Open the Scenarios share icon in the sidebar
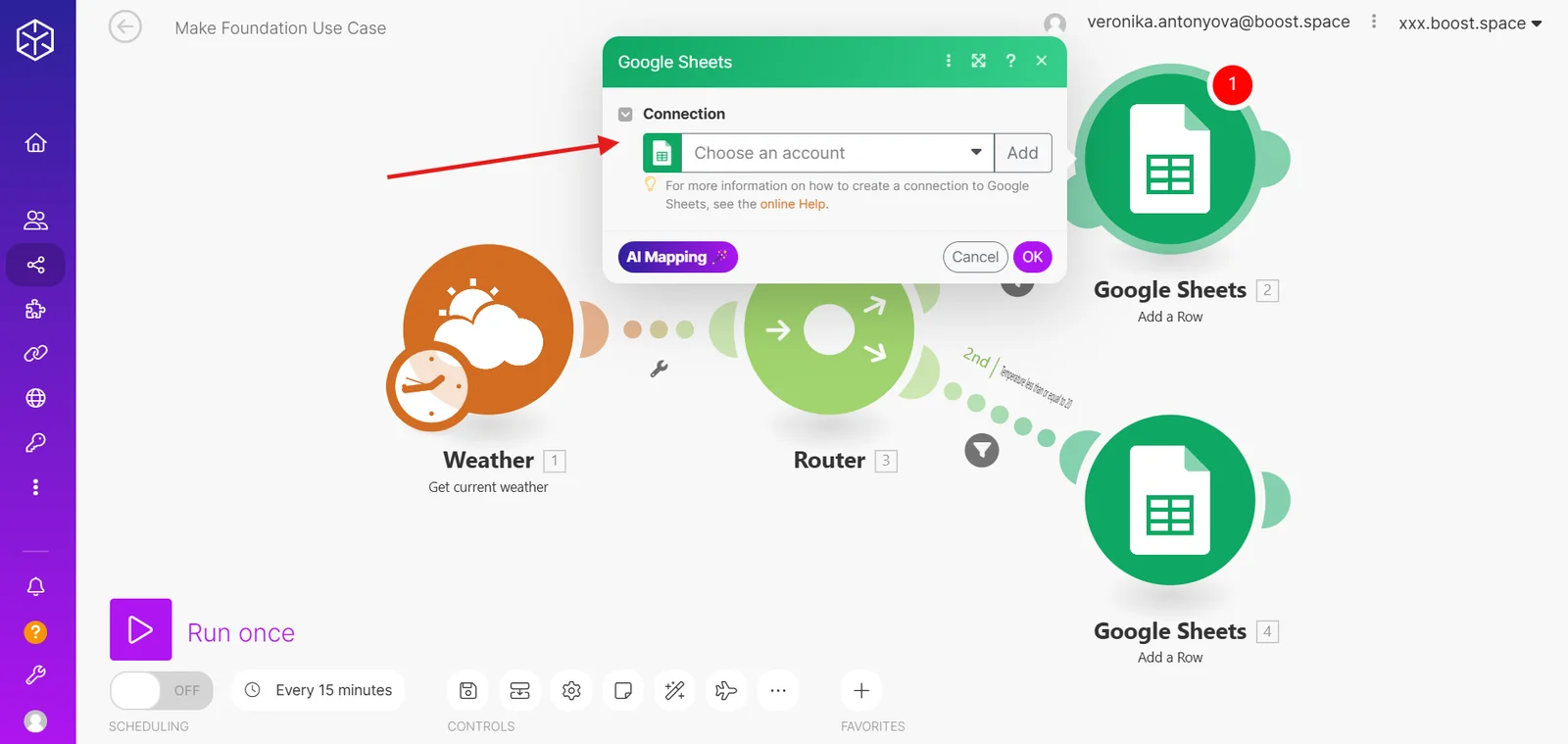 [36, 265]
